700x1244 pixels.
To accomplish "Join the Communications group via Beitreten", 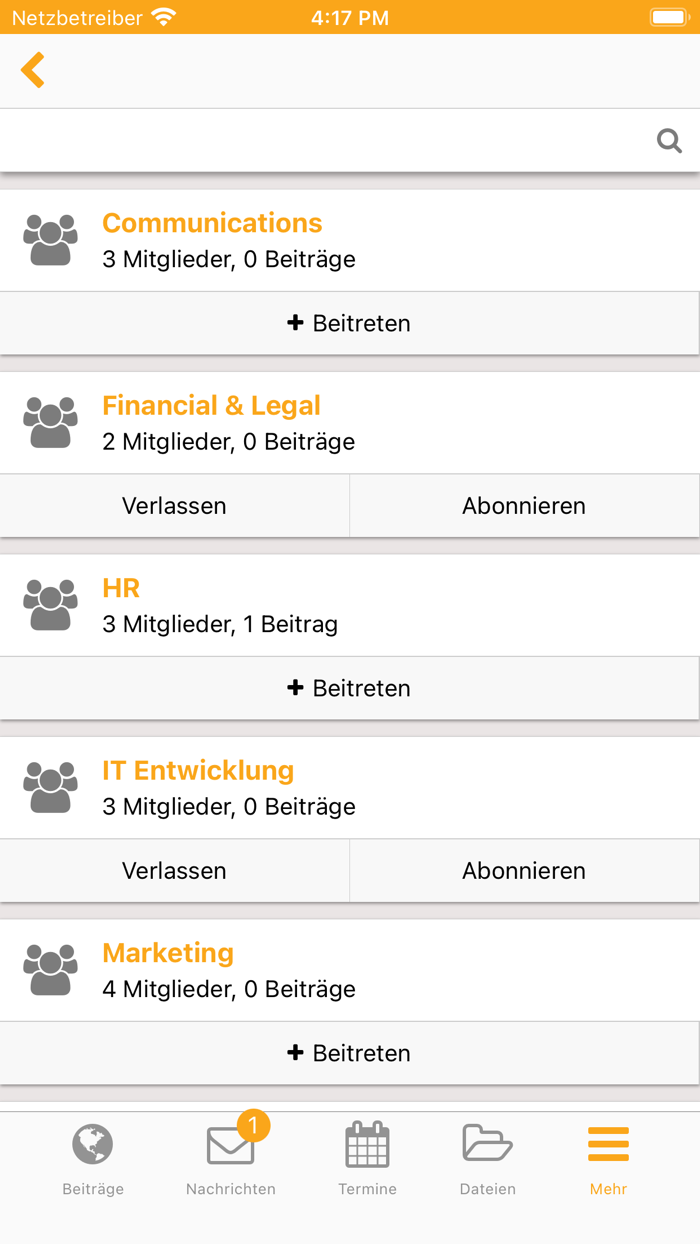I will [349, 324].
